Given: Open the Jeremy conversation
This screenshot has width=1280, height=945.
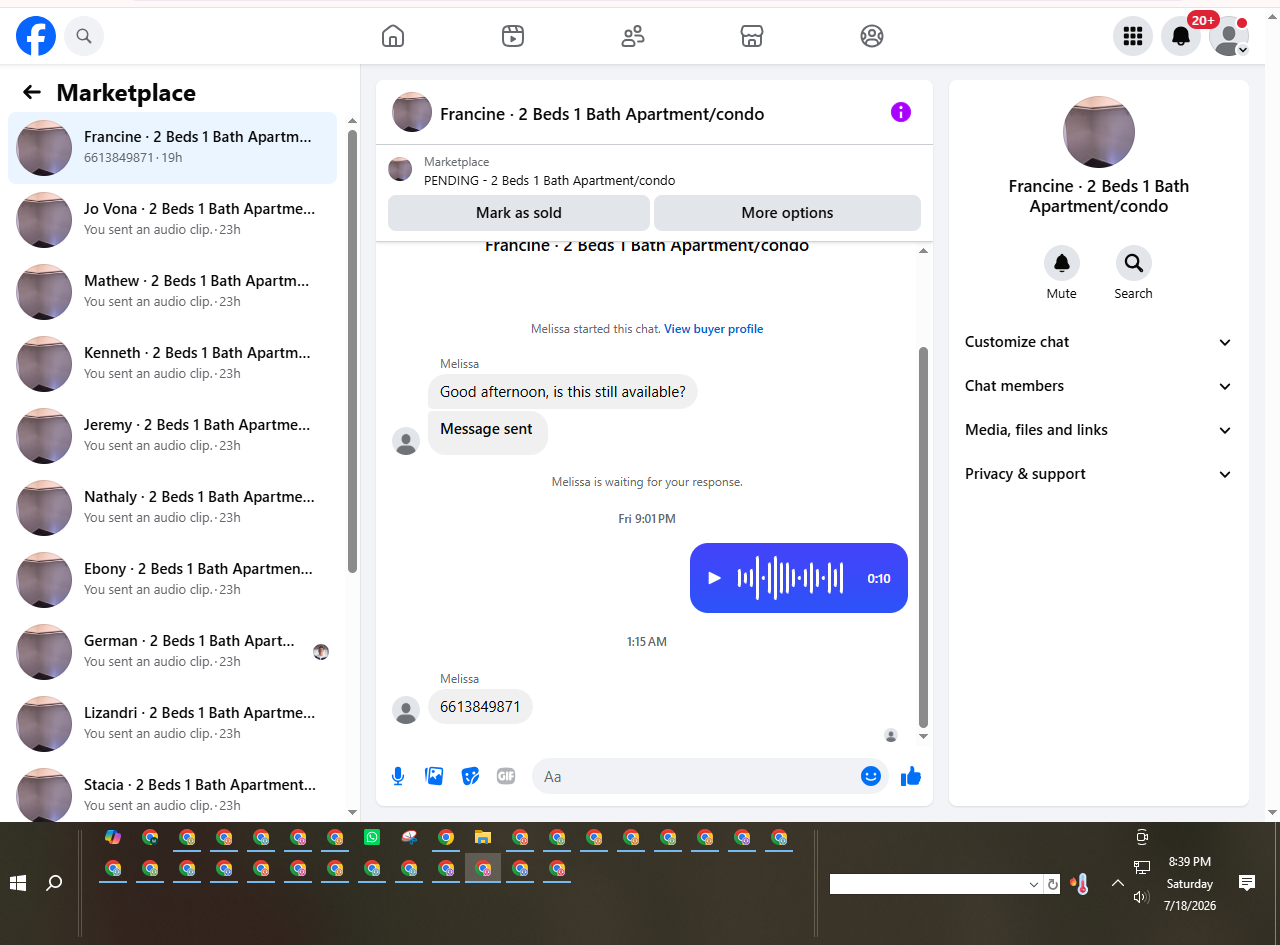Looking at the screenshot, I should [x=172, y=436].
